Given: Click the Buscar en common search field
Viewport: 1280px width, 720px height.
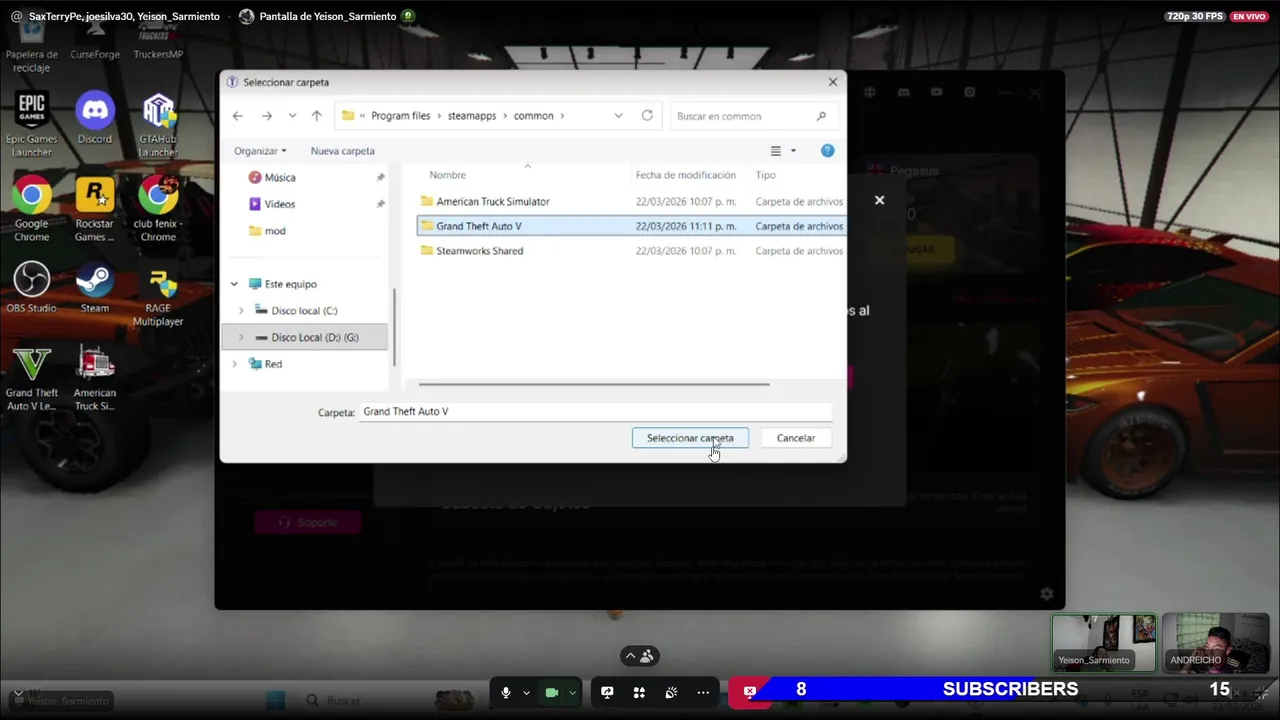Looking at the screenshot, I should 752,116.
